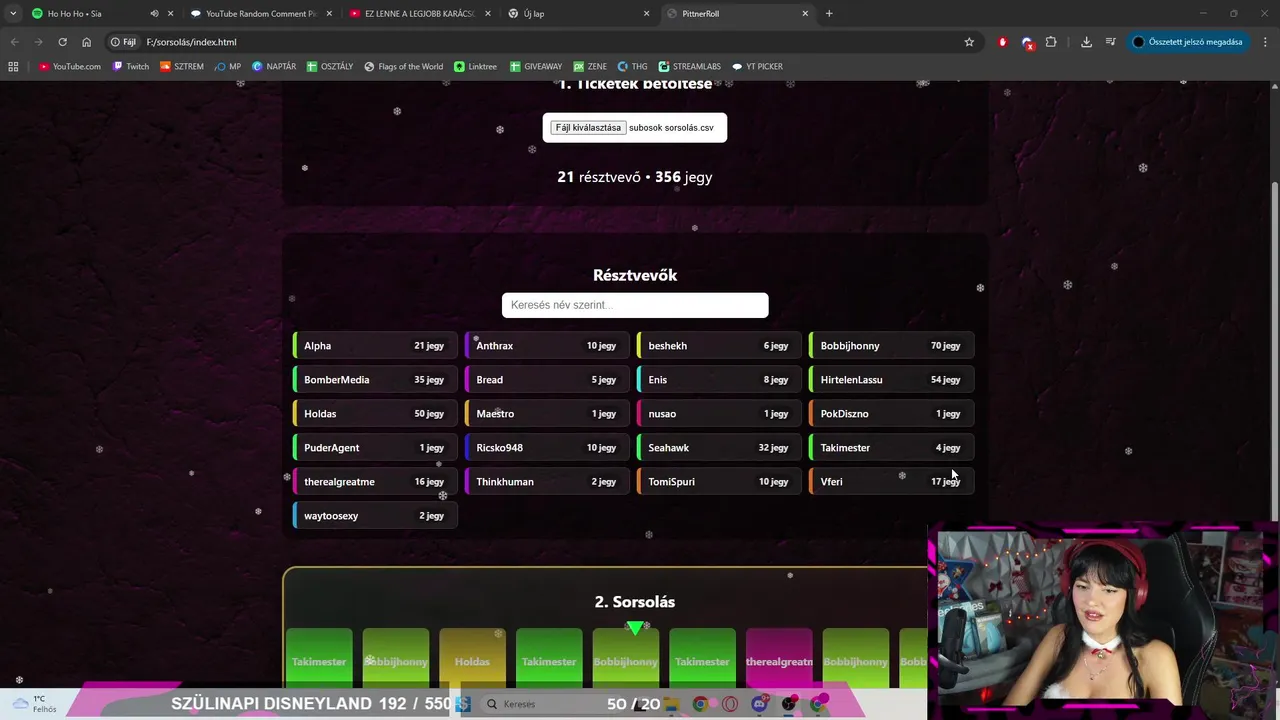Image resolution: width=1280 pixels, height=720 pixels.
Task: Open the extensions puzzle icon
Action: [x=1051, y=42]
